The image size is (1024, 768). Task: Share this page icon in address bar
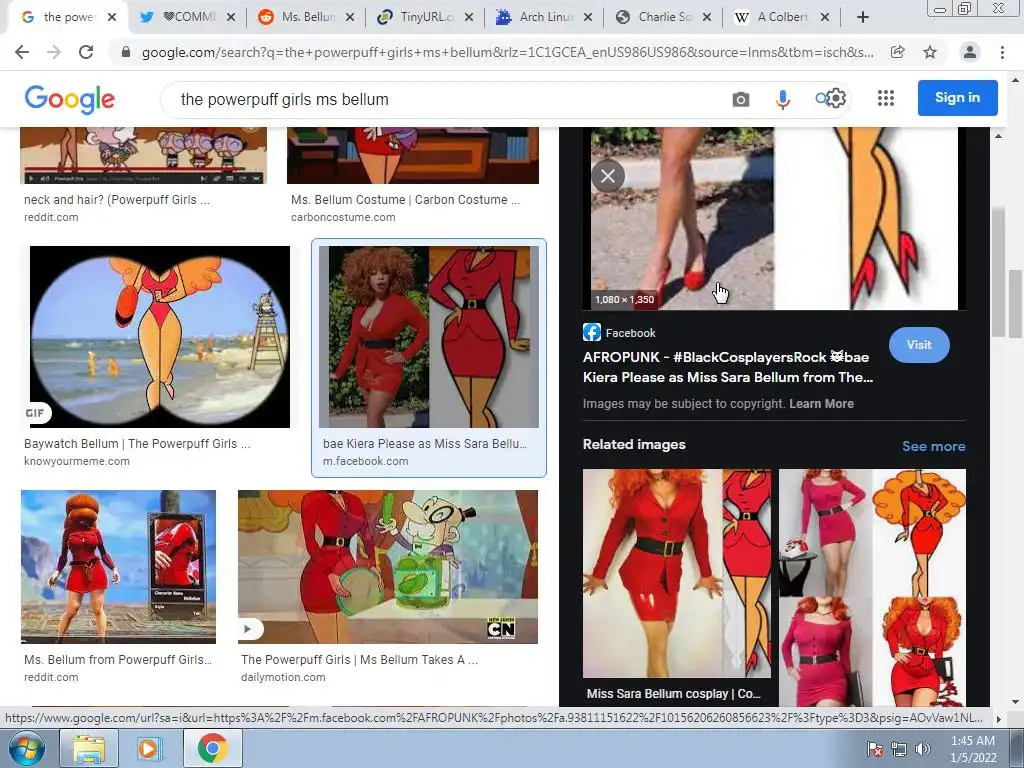coord(898,52)
